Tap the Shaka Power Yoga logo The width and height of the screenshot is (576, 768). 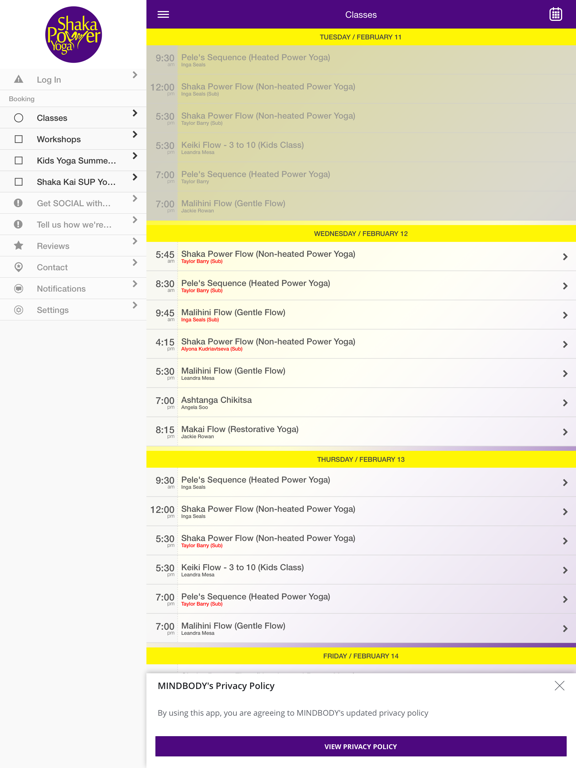73,34
